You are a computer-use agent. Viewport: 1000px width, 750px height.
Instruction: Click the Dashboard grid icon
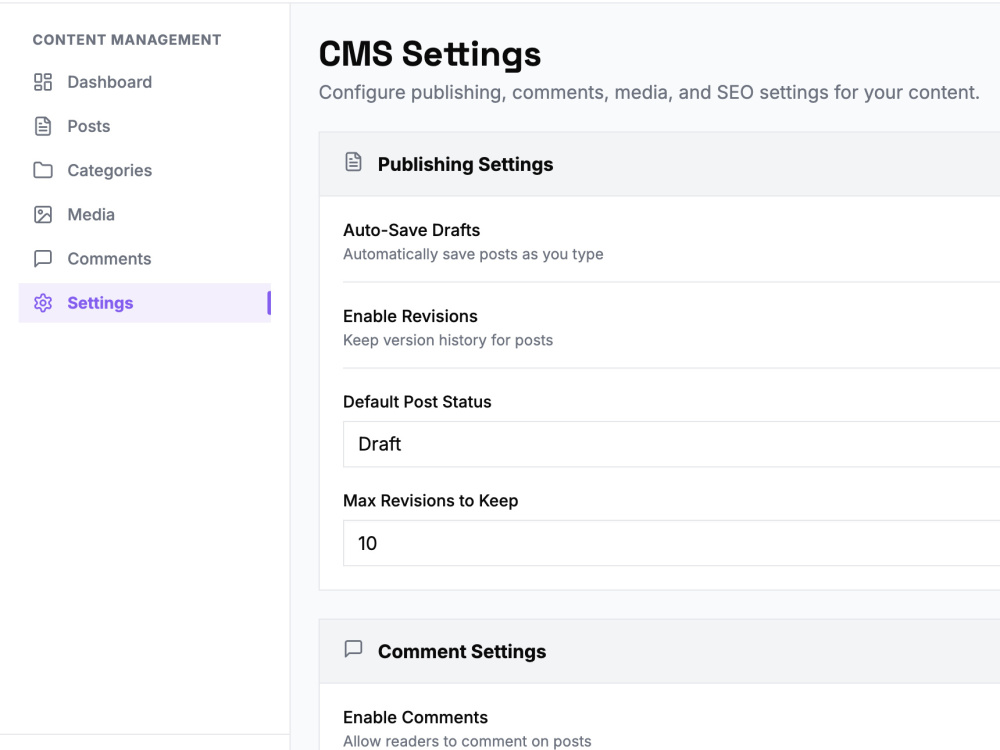[43, 82]
